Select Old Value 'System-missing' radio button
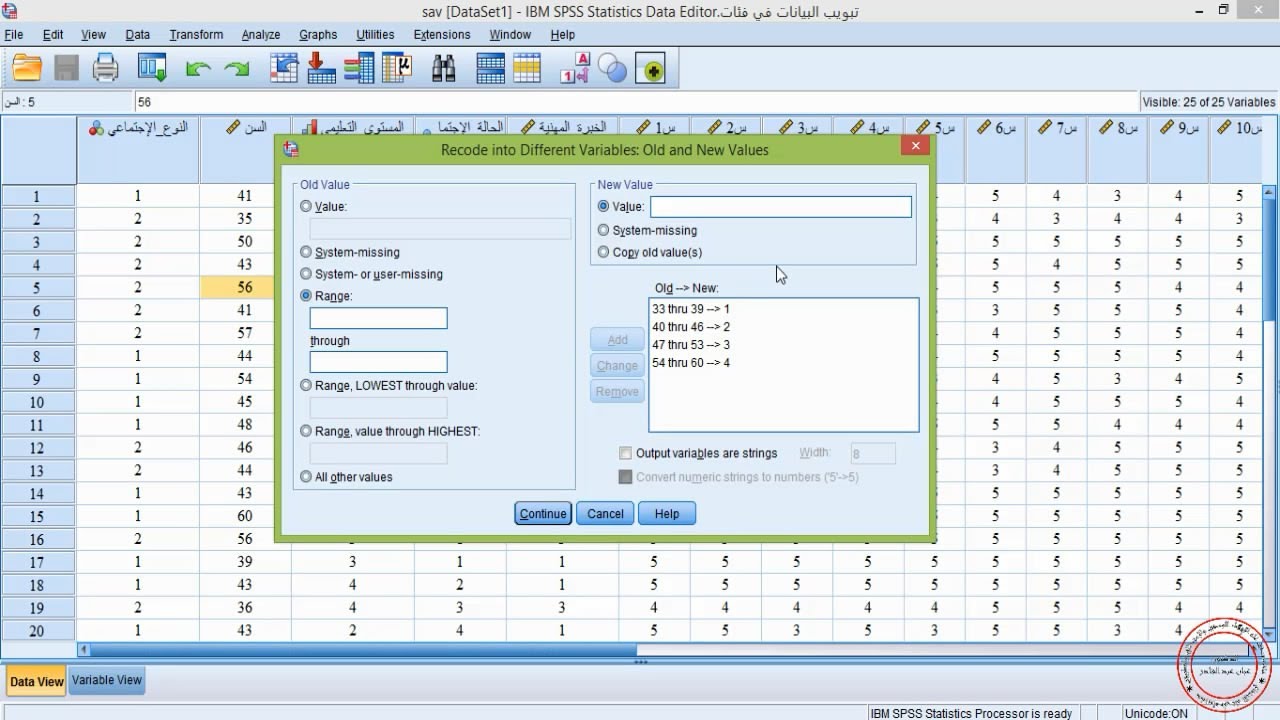1280x720 pixels. click(x=306, y=252)
